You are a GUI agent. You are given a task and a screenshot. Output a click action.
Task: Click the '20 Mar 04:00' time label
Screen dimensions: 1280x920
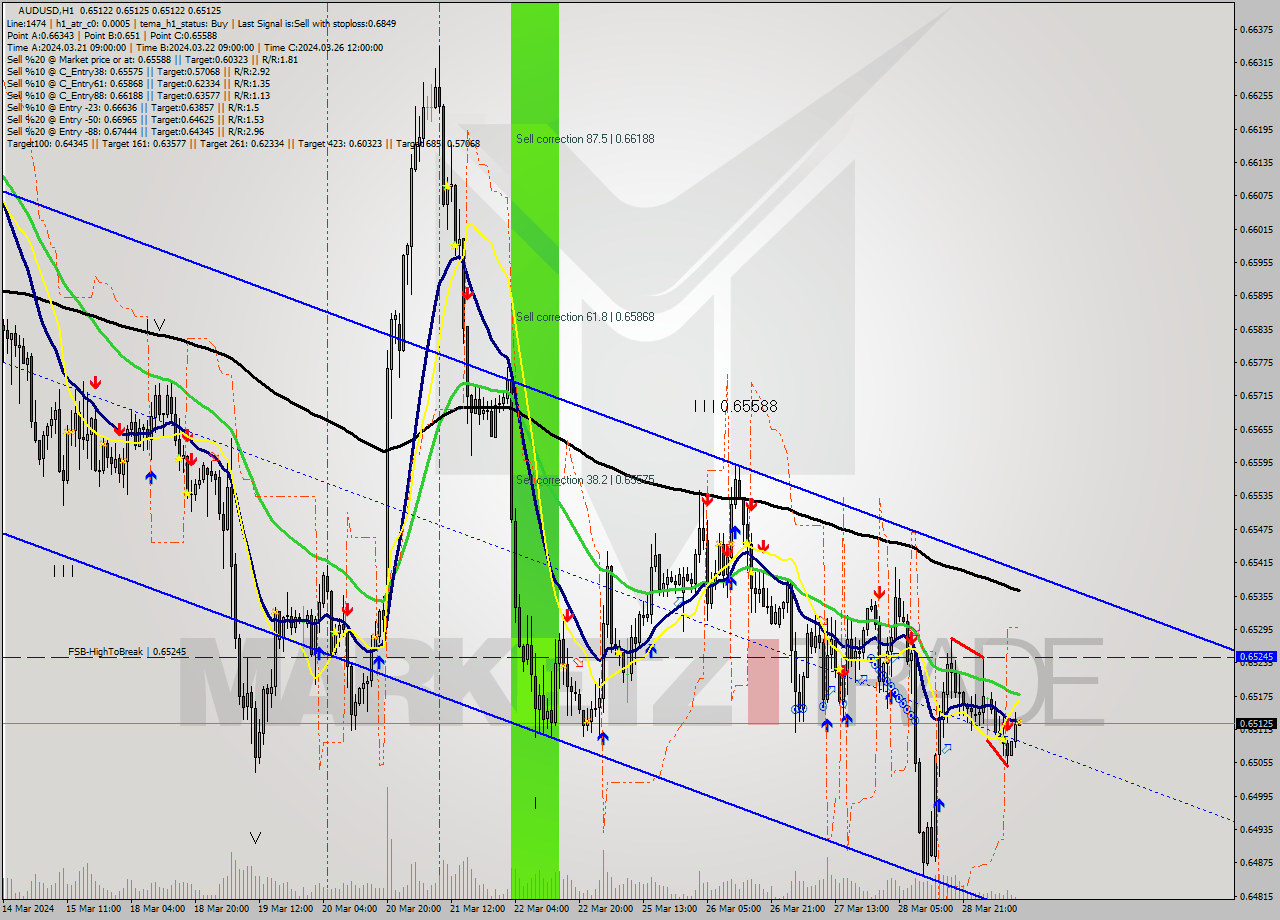pyautogui.click(x=349, y=908)
